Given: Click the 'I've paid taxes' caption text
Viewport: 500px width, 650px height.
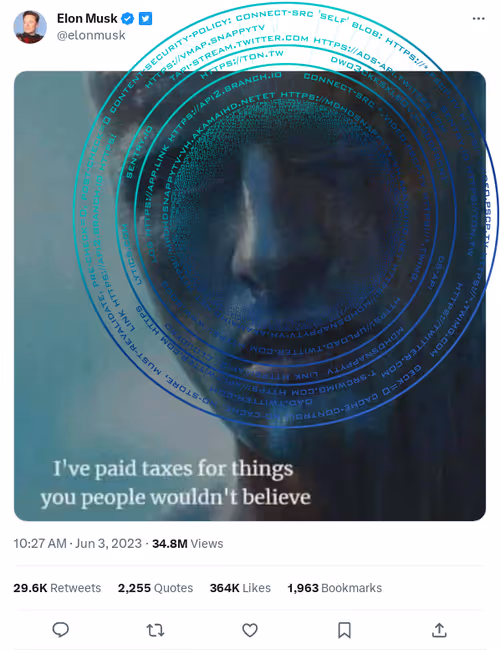Looking at the screenshot, I should (x=176, y=483).
